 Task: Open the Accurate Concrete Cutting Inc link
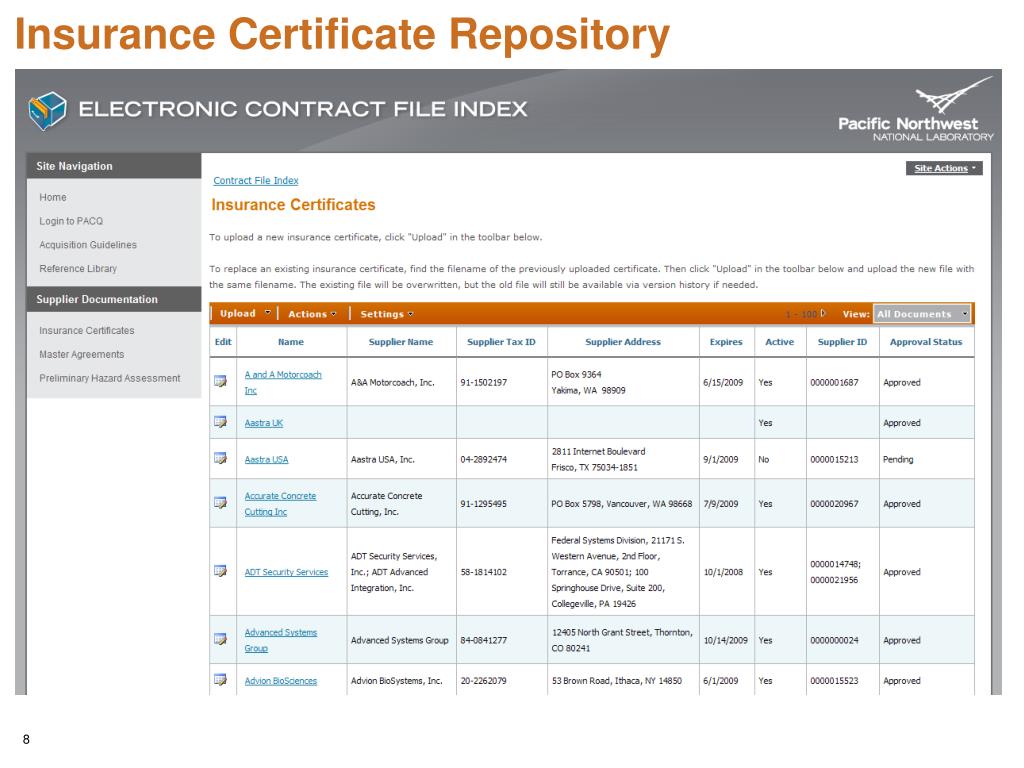click(280, 504)
